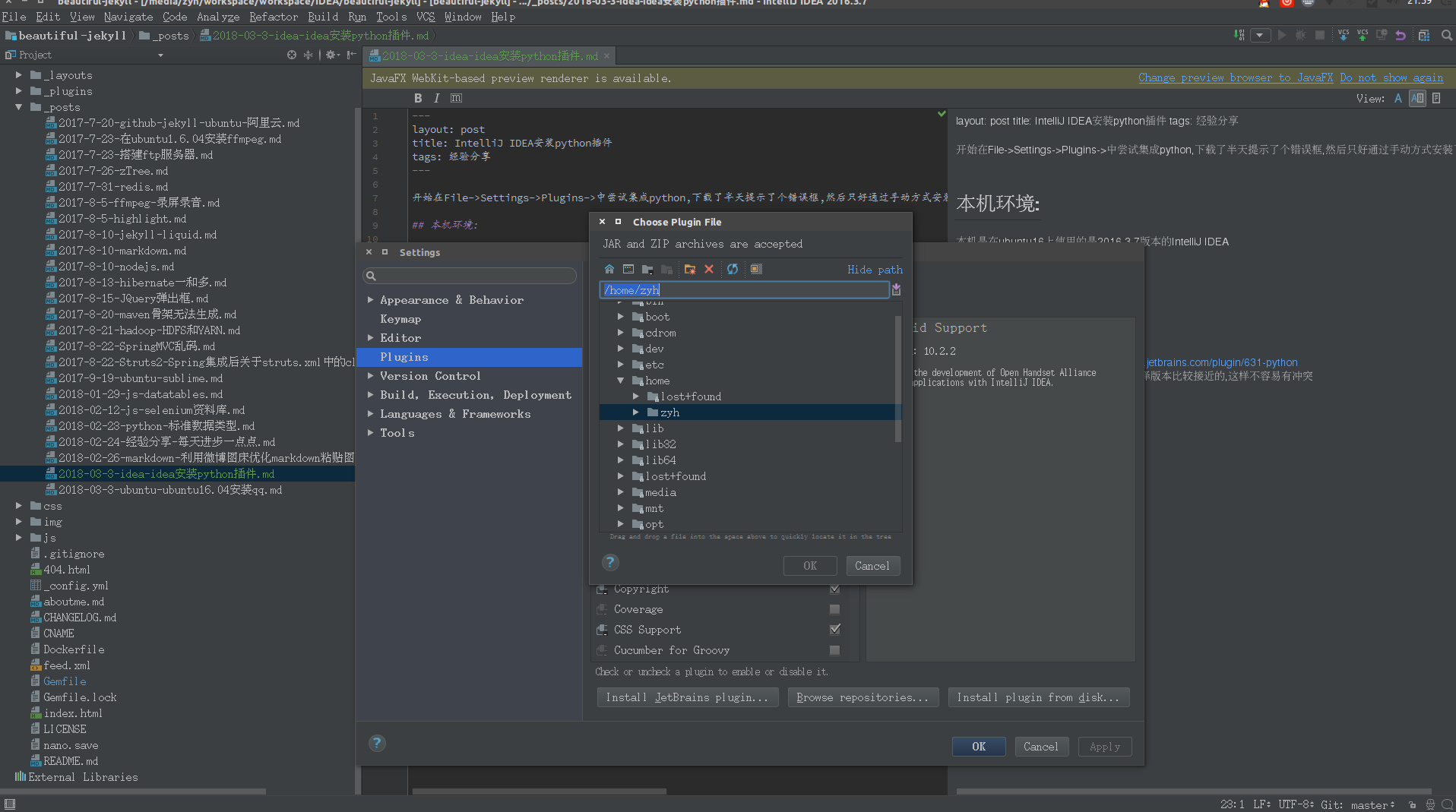Show preview only view

click(x=1436, y=98)
